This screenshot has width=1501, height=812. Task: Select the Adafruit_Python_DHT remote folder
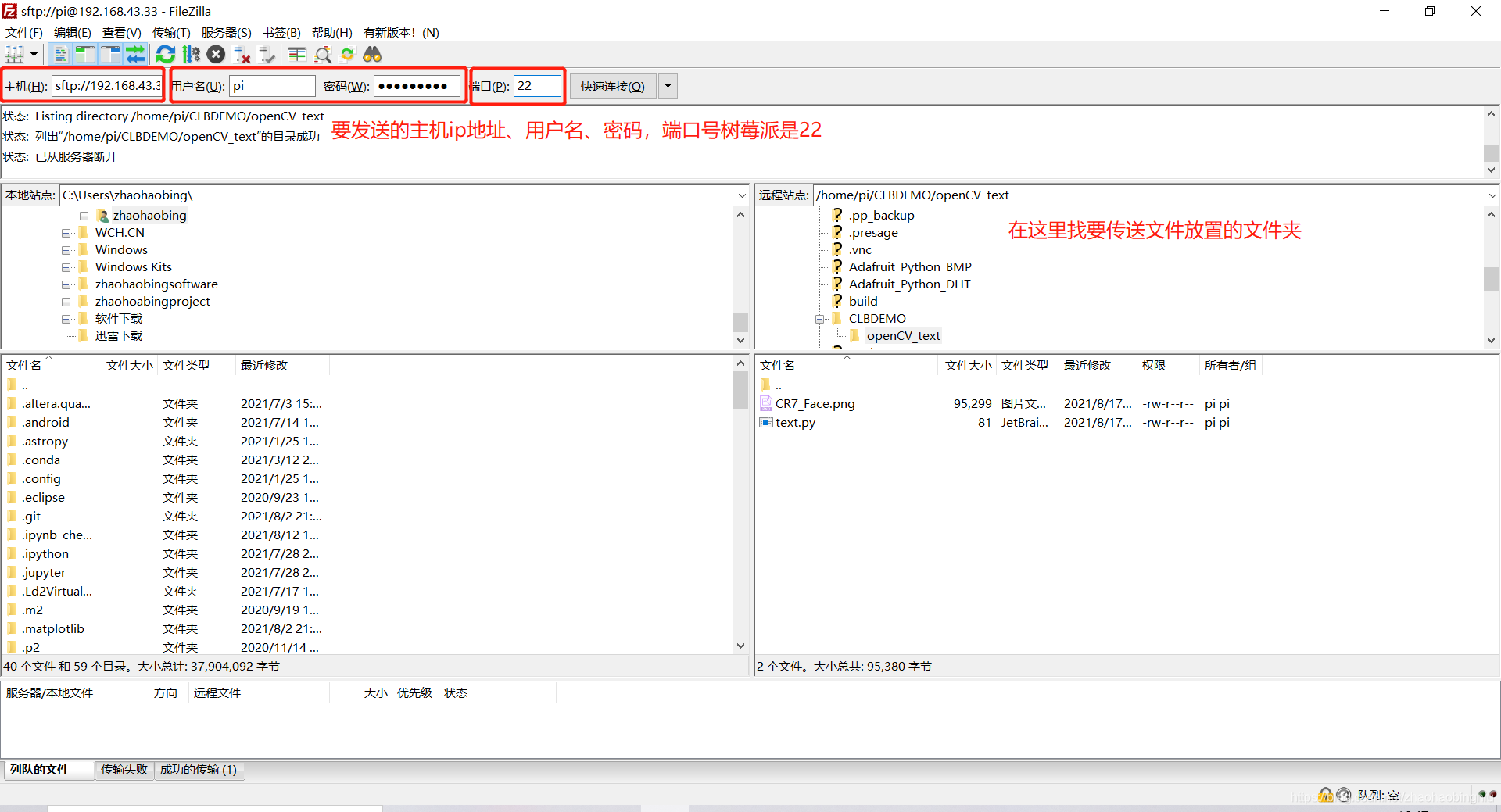tap(909, 284)
